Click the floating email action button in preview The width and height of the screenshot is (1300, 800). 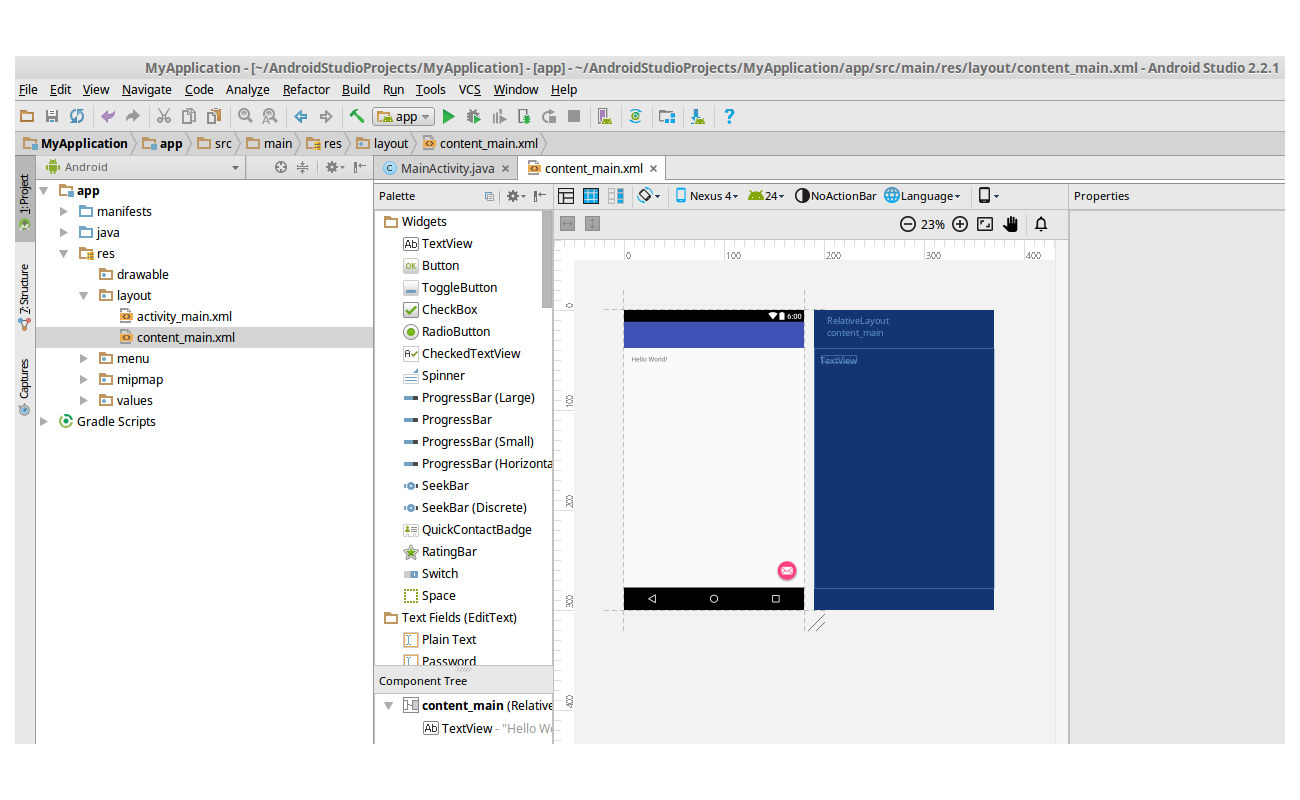coord(787,570)
